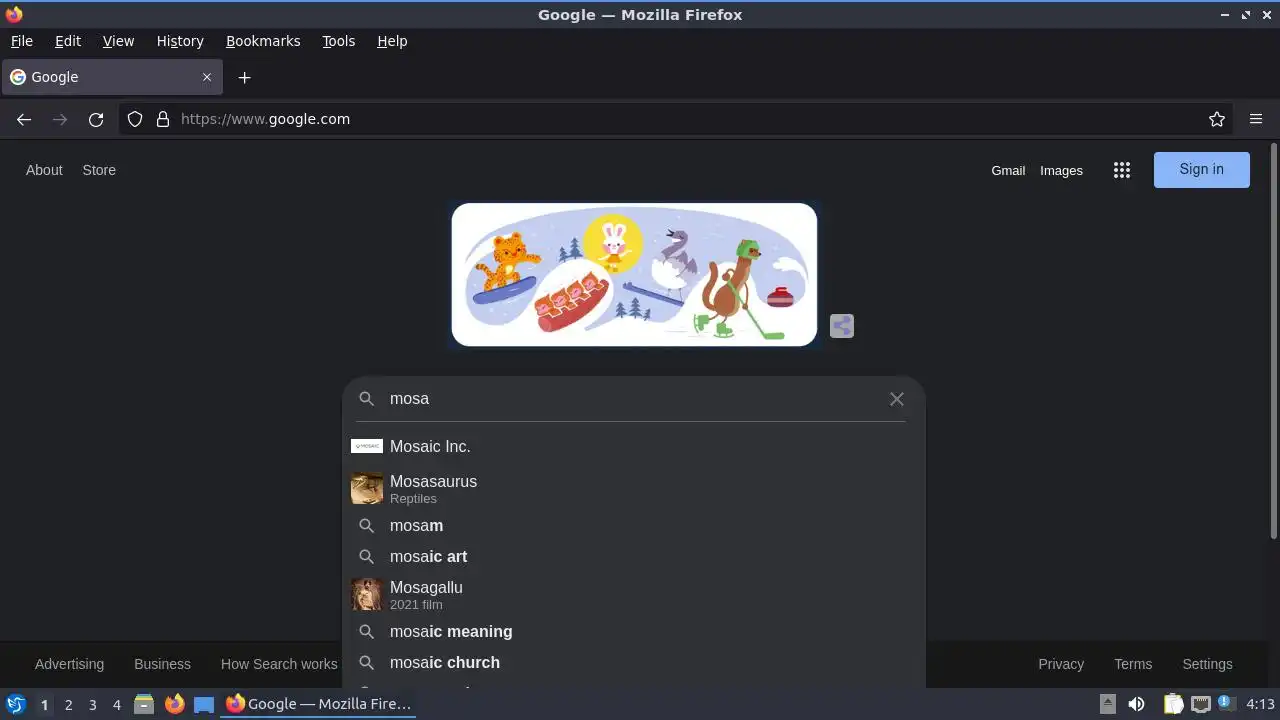Click the Mosasaurus suggestion thumbnail

point(367,488)
